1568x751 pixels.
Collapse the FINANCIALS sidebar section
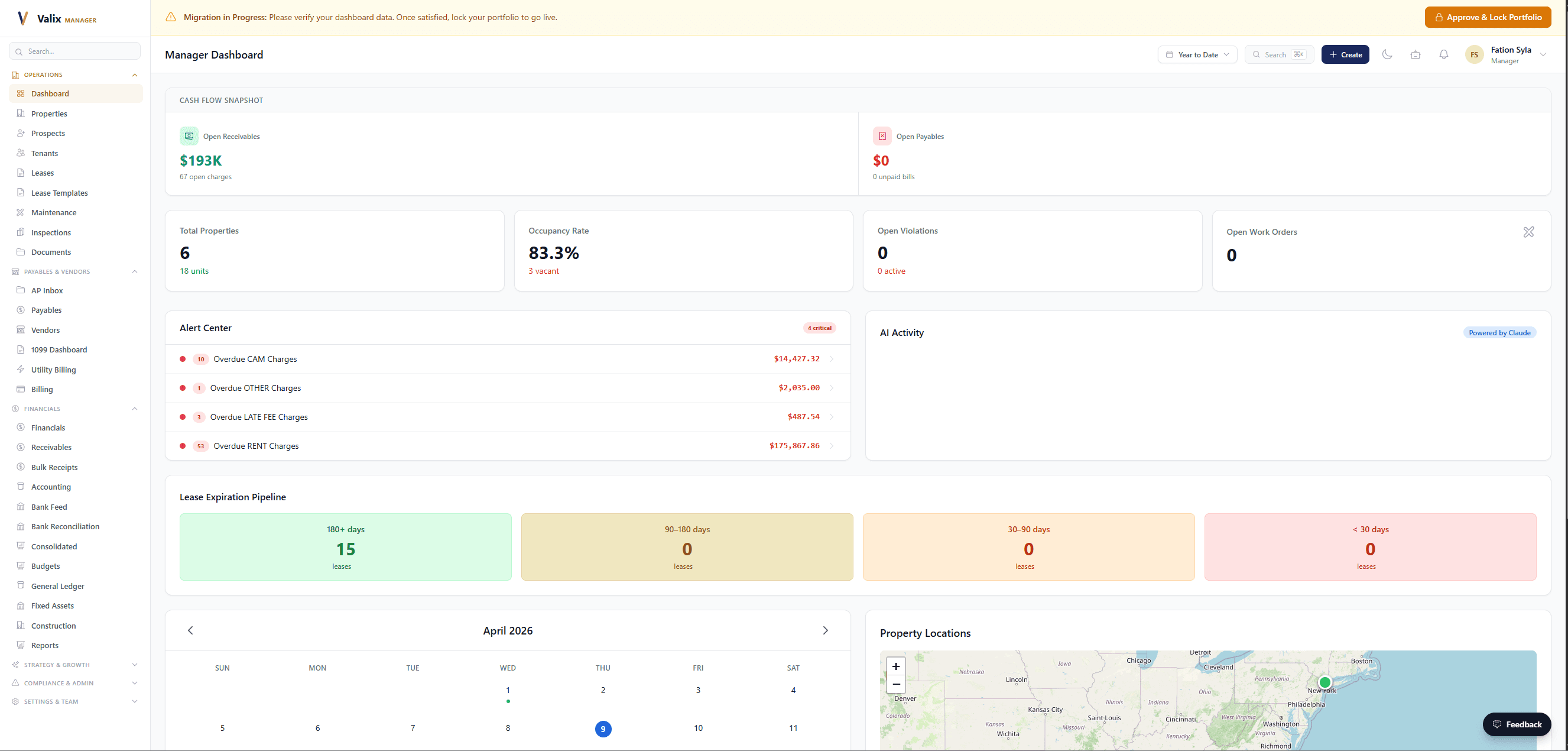[135, 409]
